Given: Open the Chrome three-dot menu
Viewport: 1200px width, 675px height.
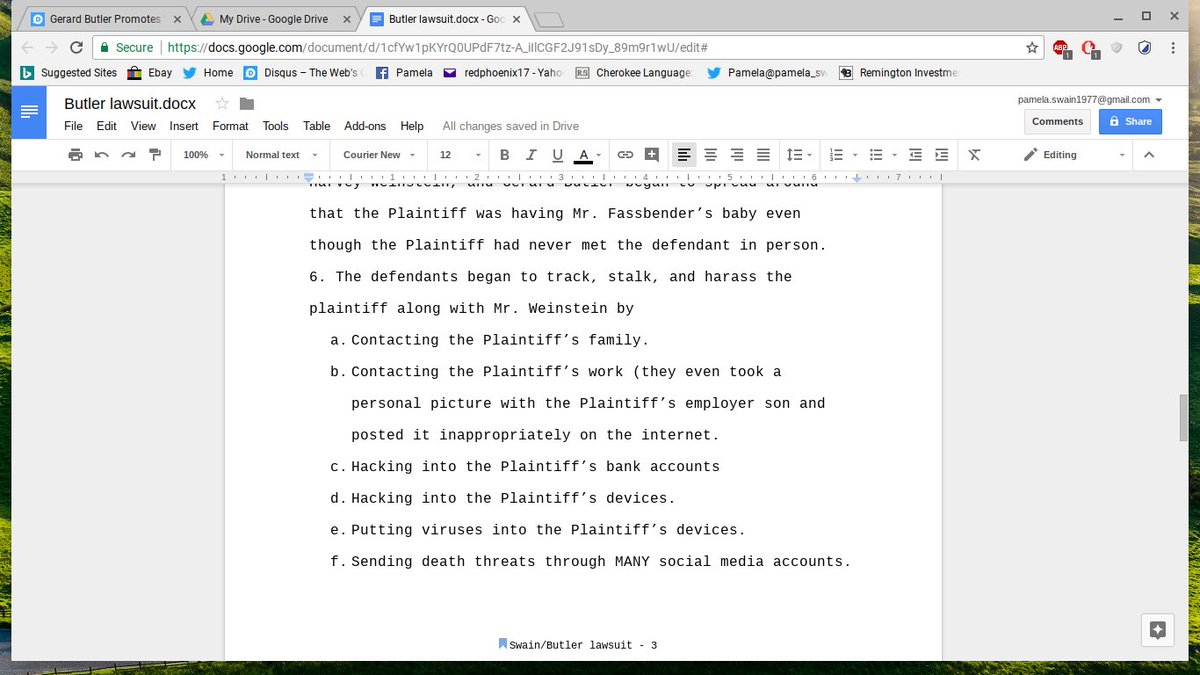Looking at the screenshot, I should pos(1174,47).
